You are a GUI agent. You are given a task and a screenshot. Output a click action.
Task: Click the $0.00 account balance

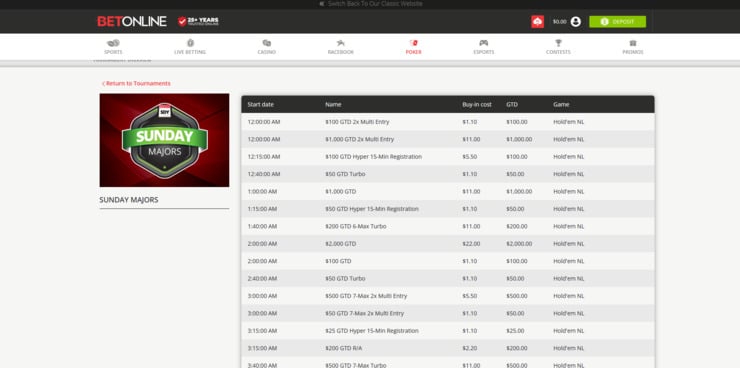click(x=559, y=22)
